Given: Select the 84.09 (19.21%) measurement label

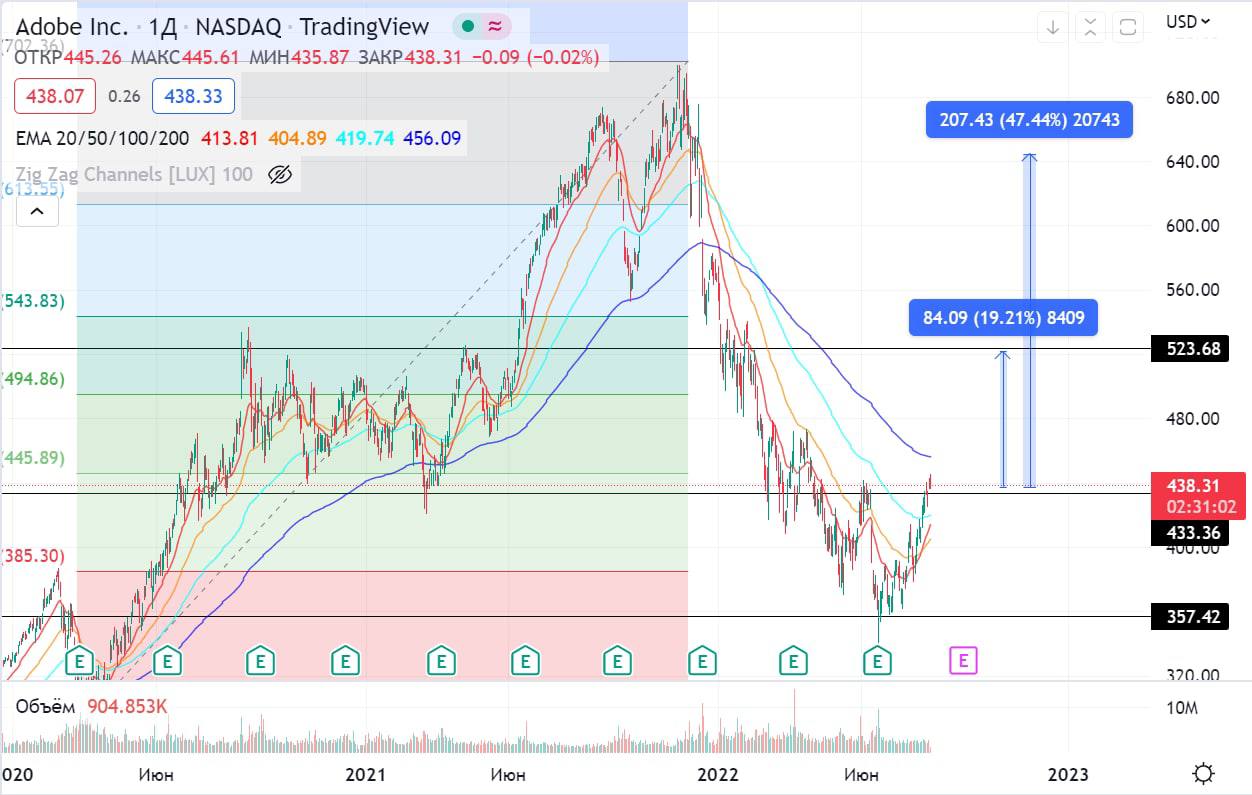Looking at the screenshot, I should coord(1003,318).
